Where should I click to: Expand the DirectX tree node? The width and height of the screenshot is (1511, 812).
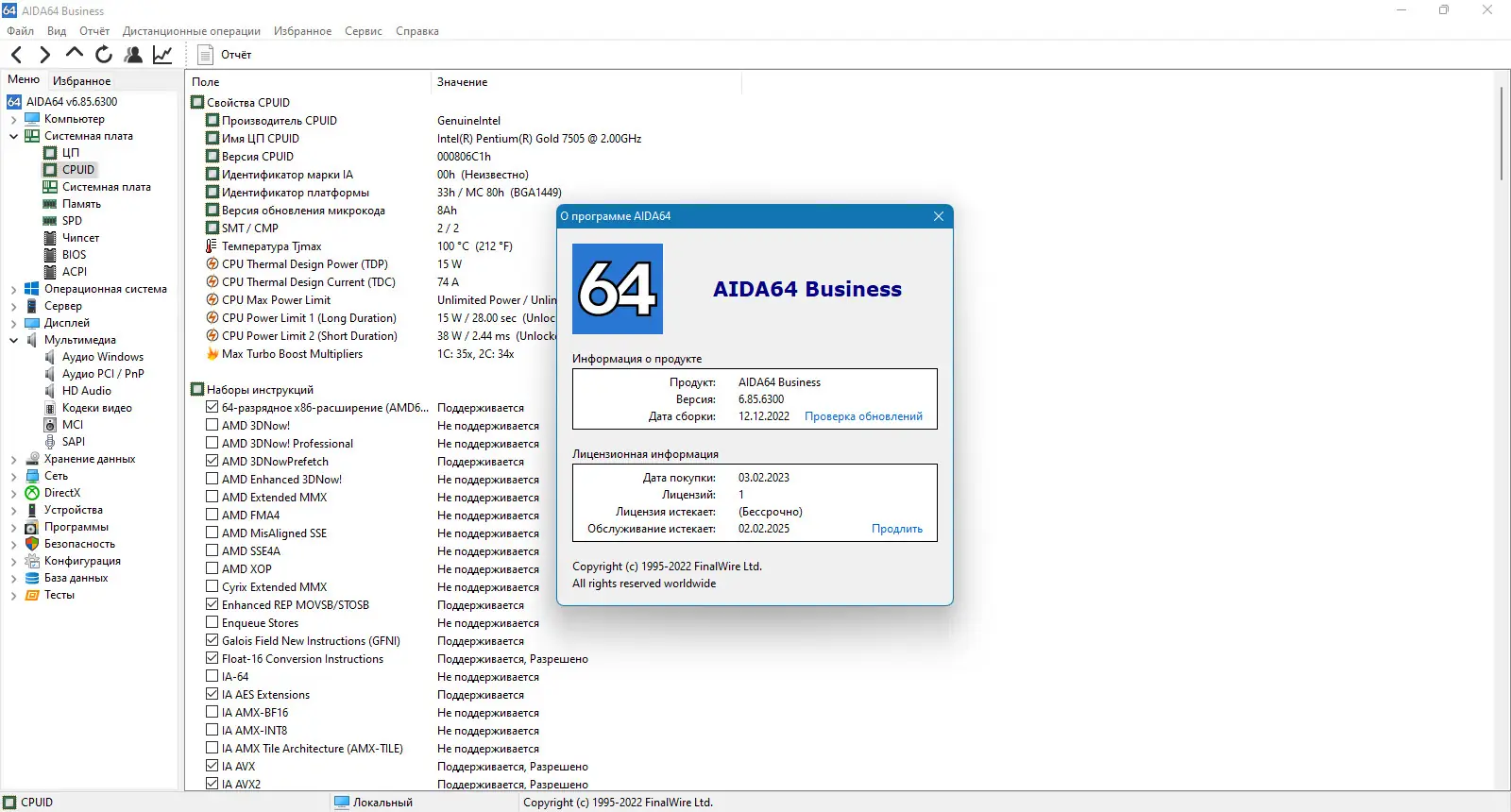14,493
